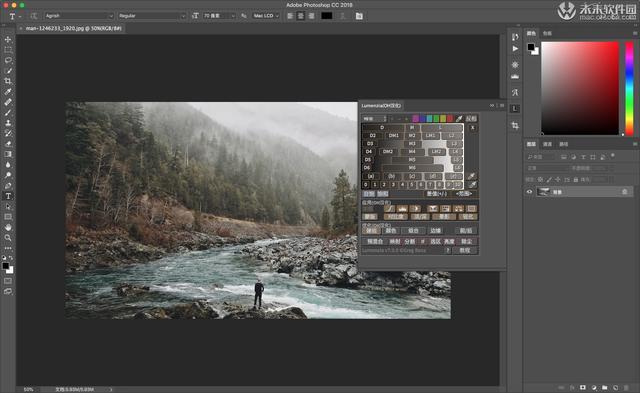Select right align text option
640x393 pixels.
pyautogui.click(x=311, y=16)
